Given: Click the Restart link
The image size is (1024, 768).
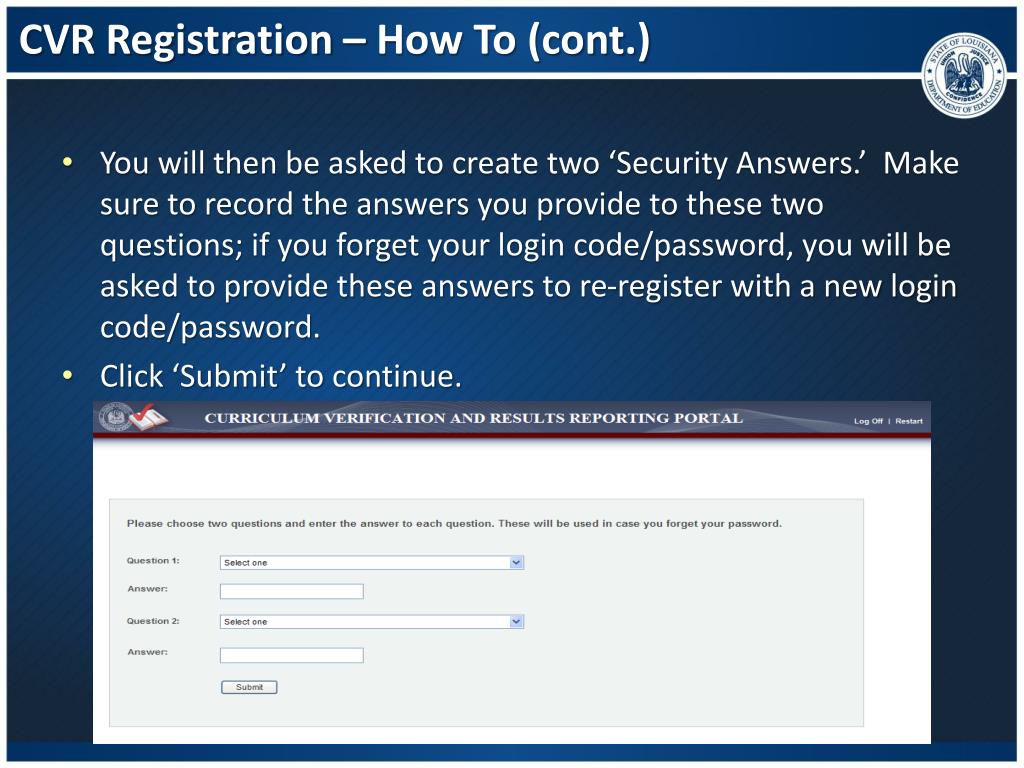Looking at the screenshot, I should (x=908, y=421).
